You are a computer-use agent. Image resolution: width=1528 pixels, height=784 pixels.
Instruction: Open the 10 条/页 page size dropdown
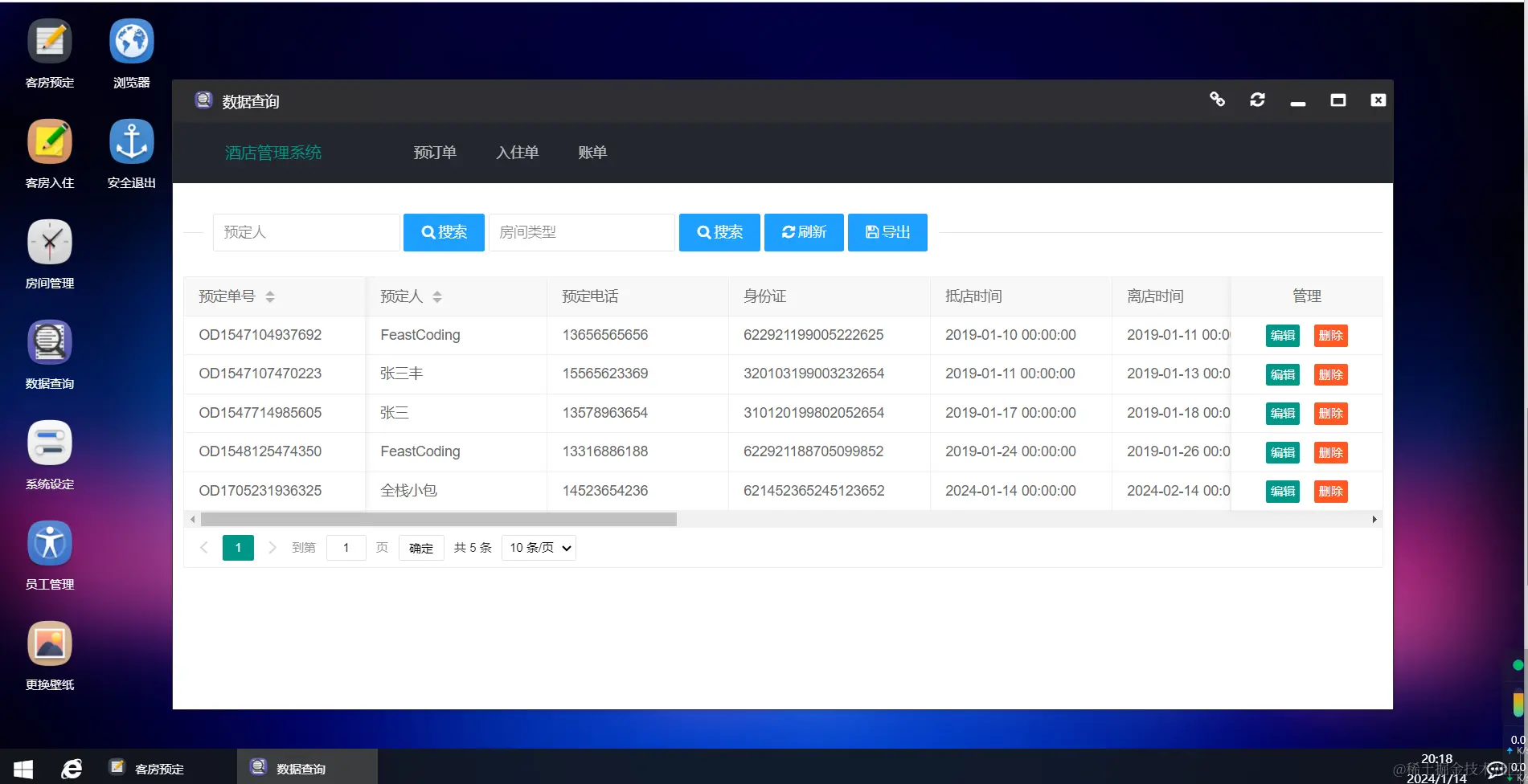pos(539,548)
